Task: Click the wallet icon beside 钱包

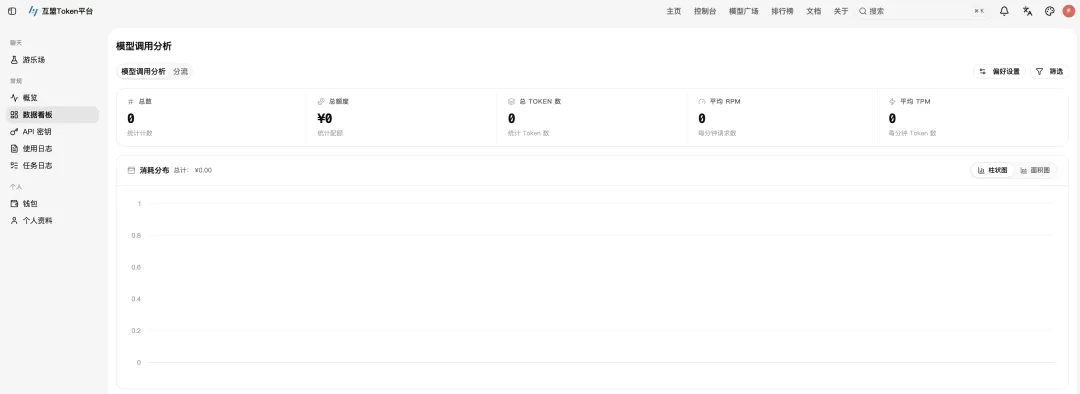Action: tap(14, 204)
